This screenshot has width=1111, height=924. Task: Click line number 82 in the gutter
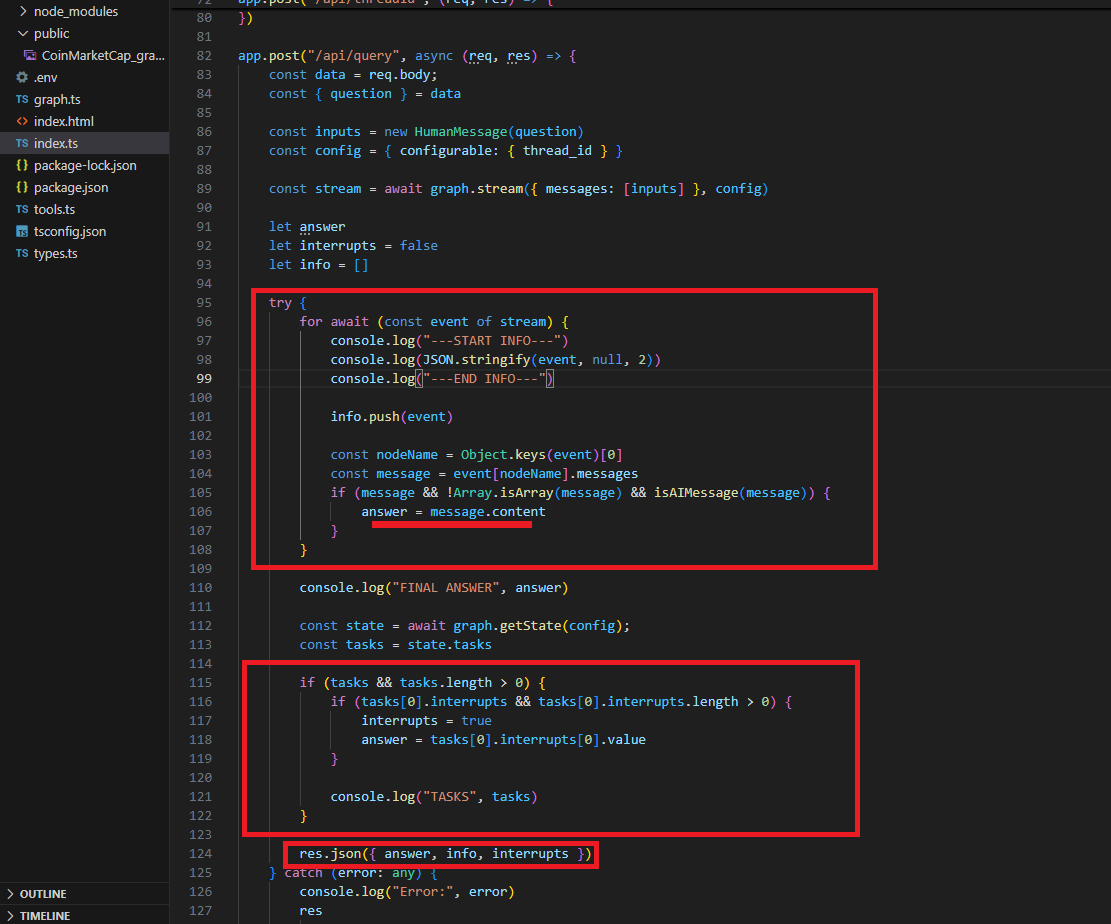click(204, 55)
